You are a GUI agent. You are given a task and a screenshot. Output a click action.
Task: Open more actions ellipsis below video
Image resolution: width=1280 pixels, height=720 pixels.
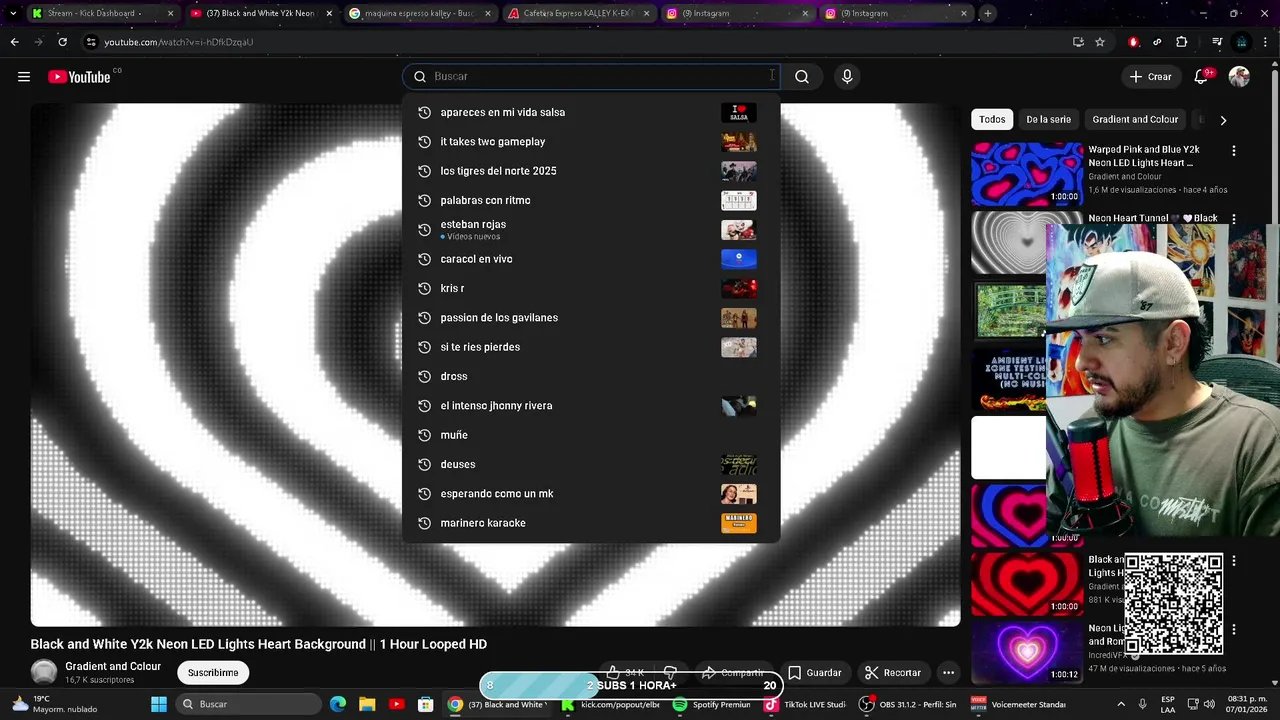point(948,673)
